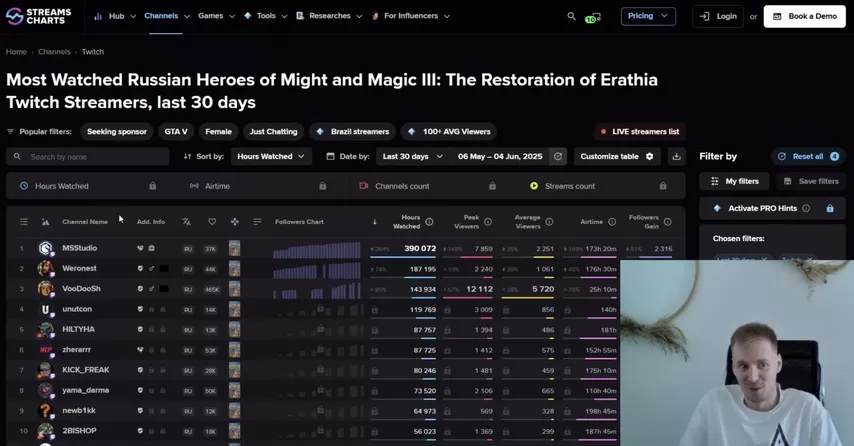
Task: Open the Sort by Hours Watched dropdown
Action: [271, 156]
